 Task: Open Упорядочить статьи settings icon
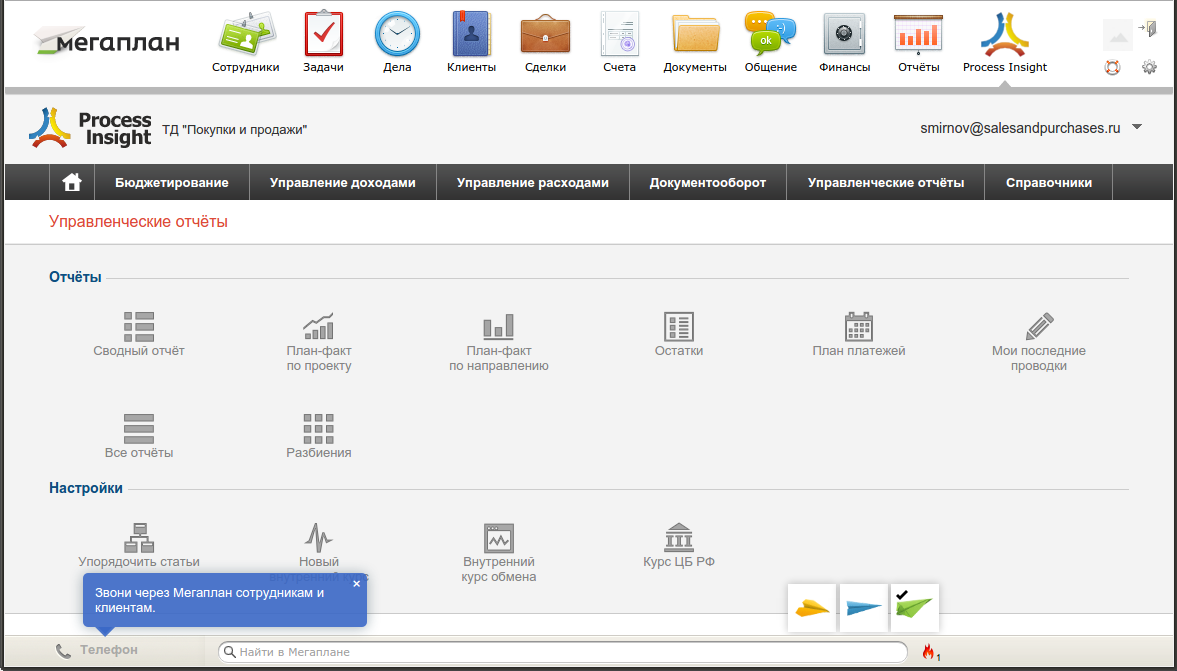(x=138, y=538)
